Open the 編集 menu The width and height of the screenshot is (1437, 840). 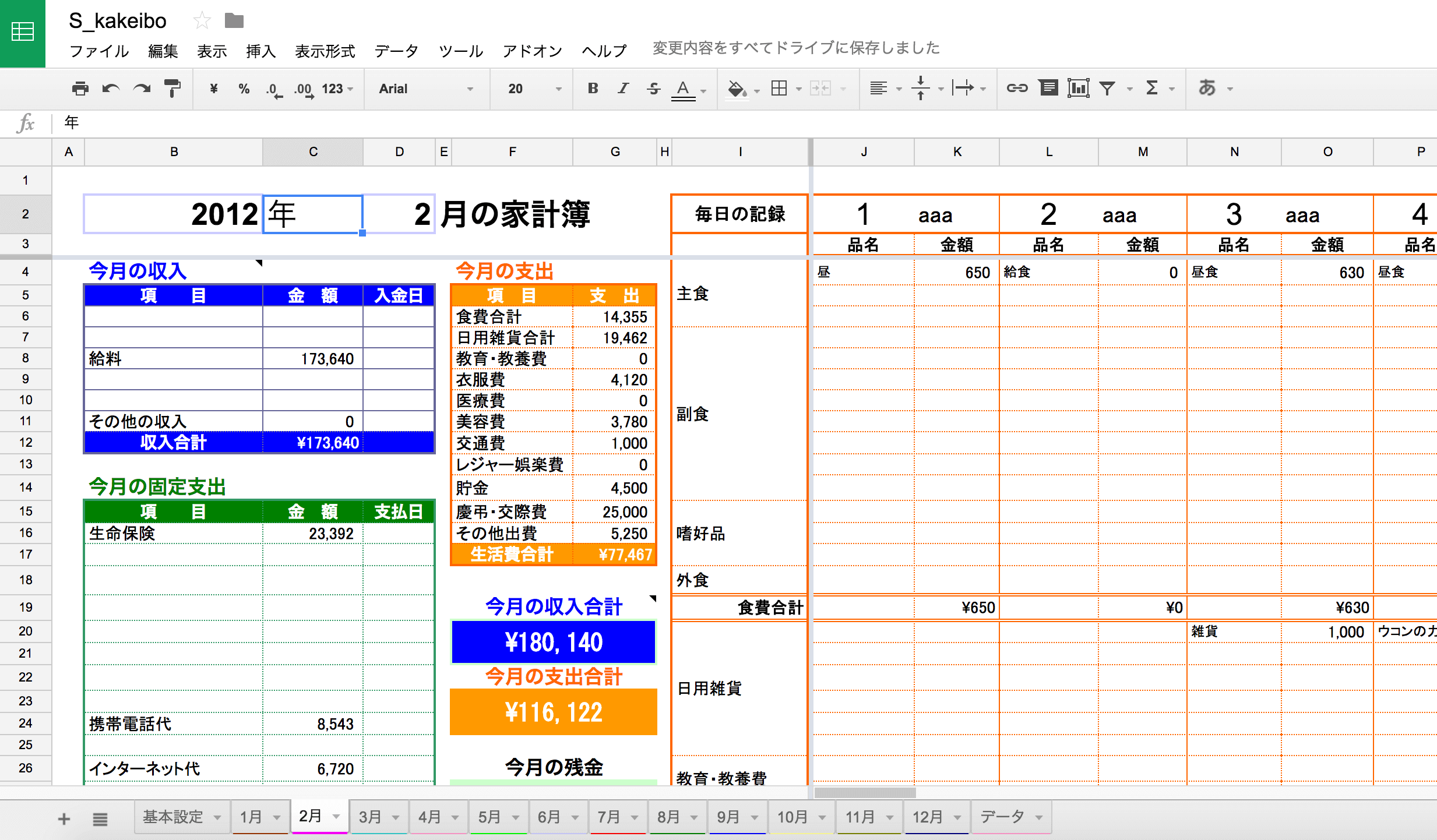tap(163, 51)
